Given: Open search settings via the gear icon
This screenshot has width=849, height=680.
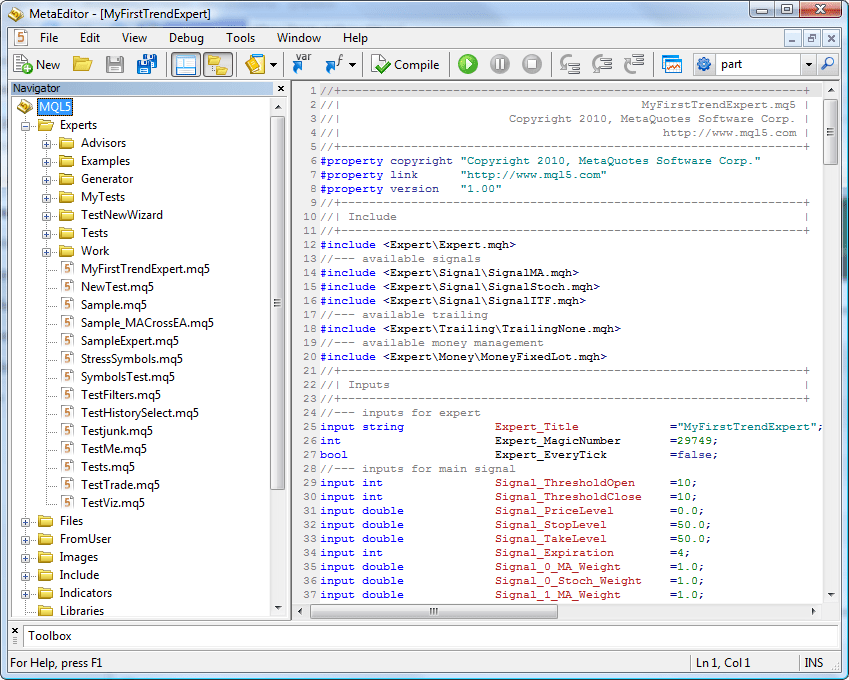Looking at the screenshot, I should [703, 63].
